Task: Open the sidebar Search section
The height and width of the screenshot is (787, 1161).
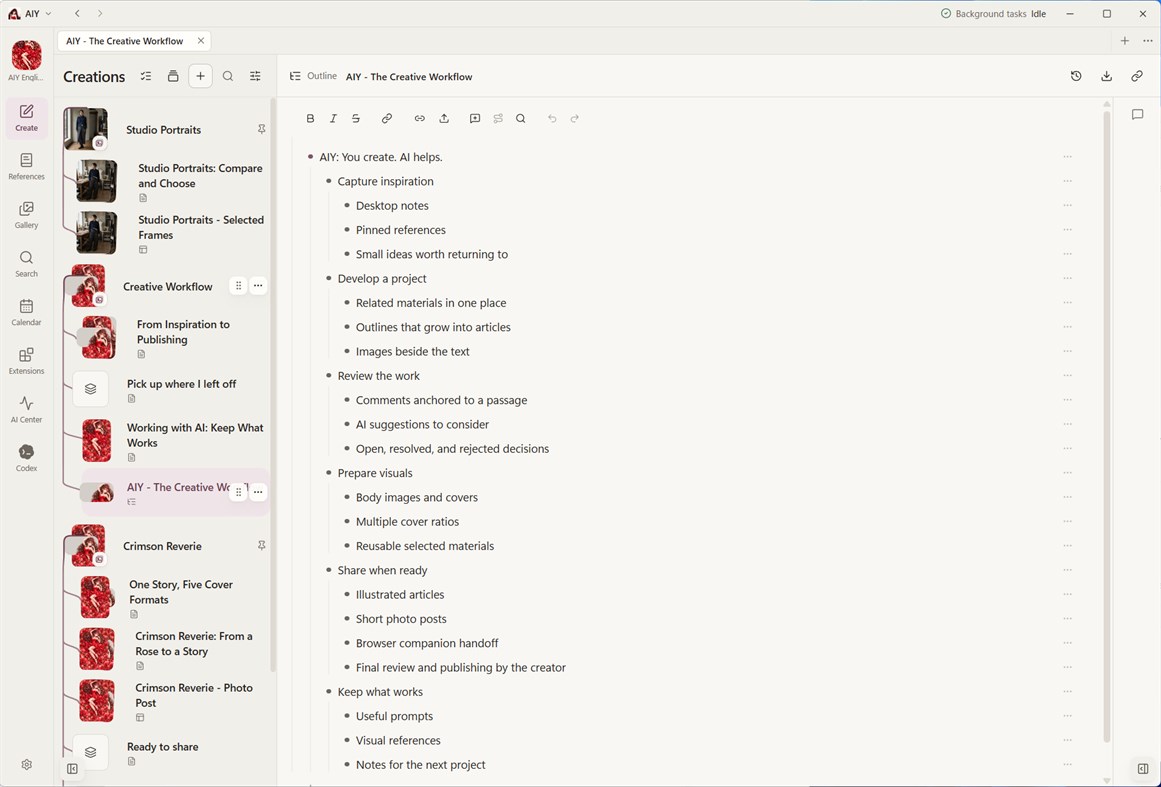Action: 27,264
